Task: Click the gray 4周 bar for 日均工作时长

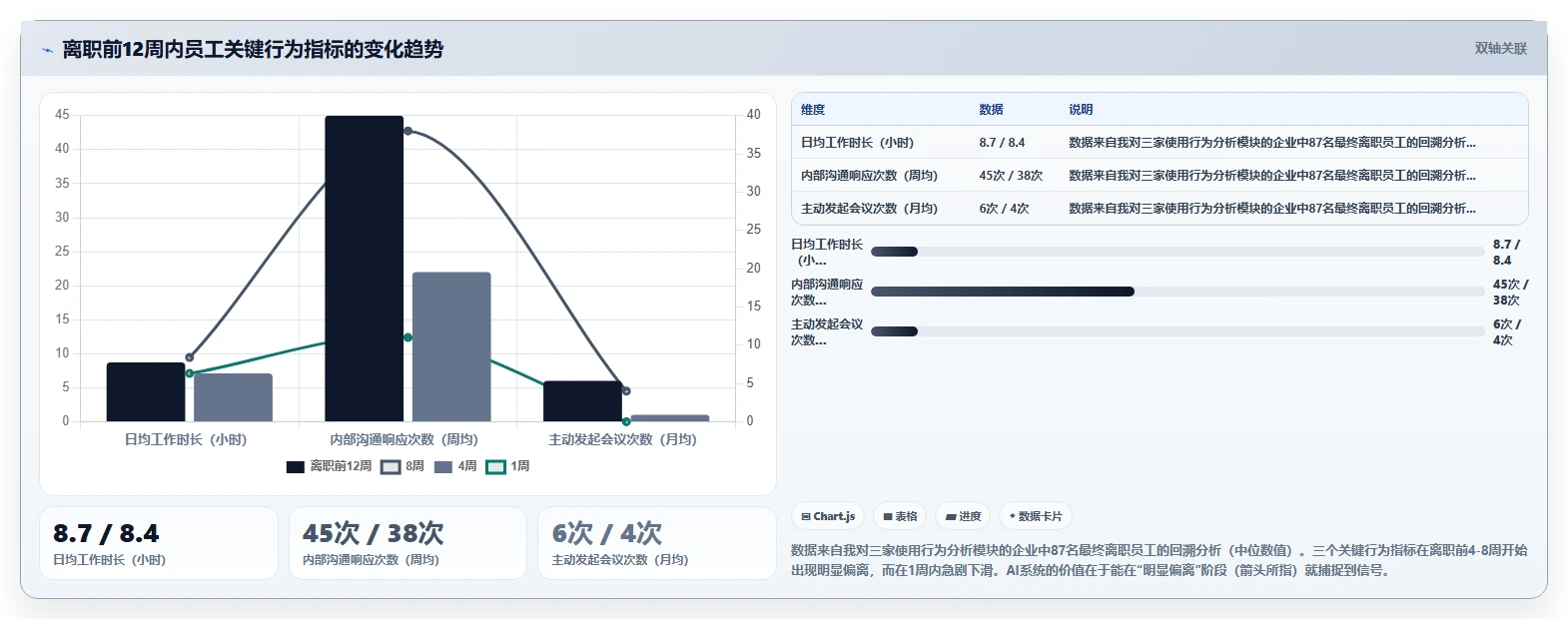Action: [x=233, y=397]
